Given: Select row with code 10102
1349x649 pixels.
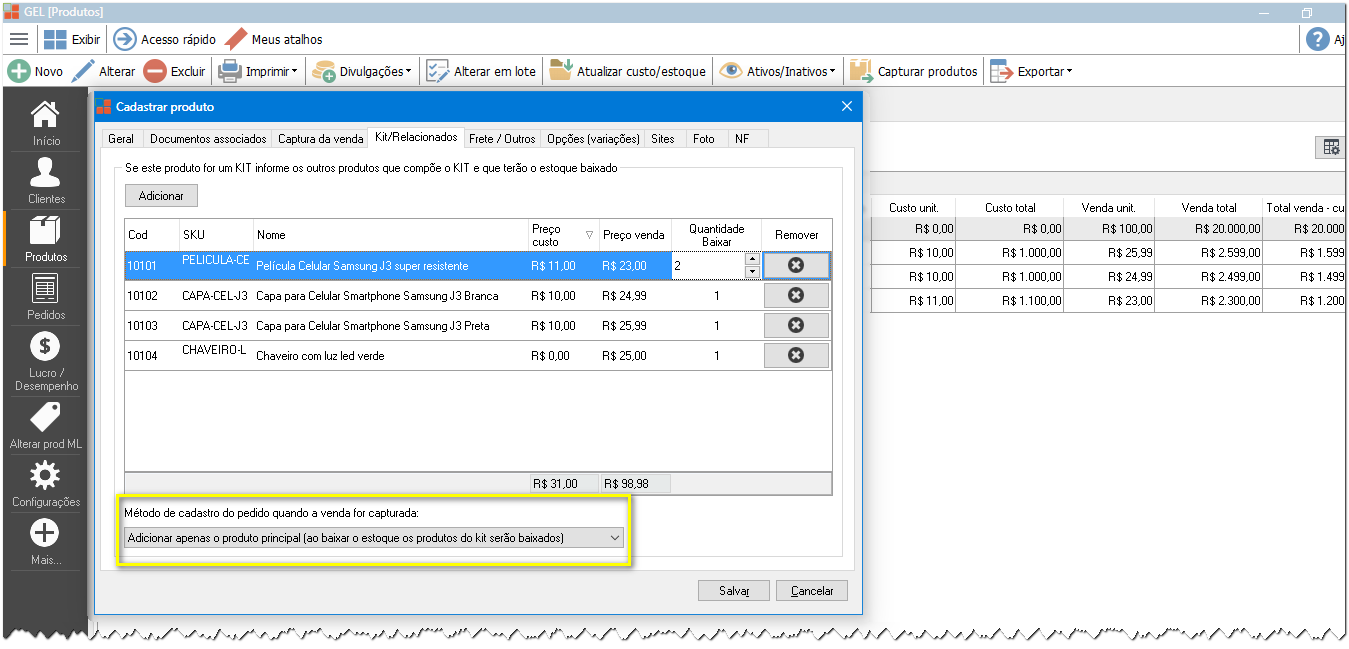Looking at the screenshot, I should pos(478,296).
